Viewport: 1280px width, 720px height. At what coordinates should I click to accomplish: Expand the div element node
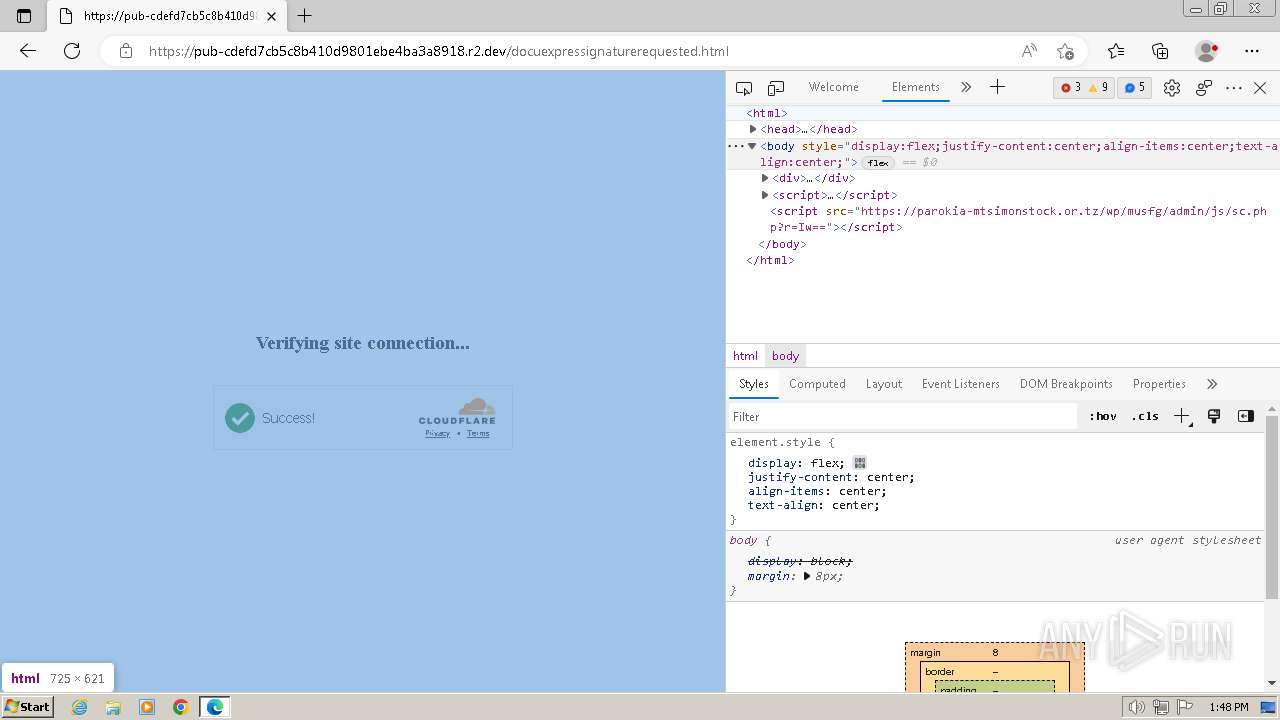point(765,178)
